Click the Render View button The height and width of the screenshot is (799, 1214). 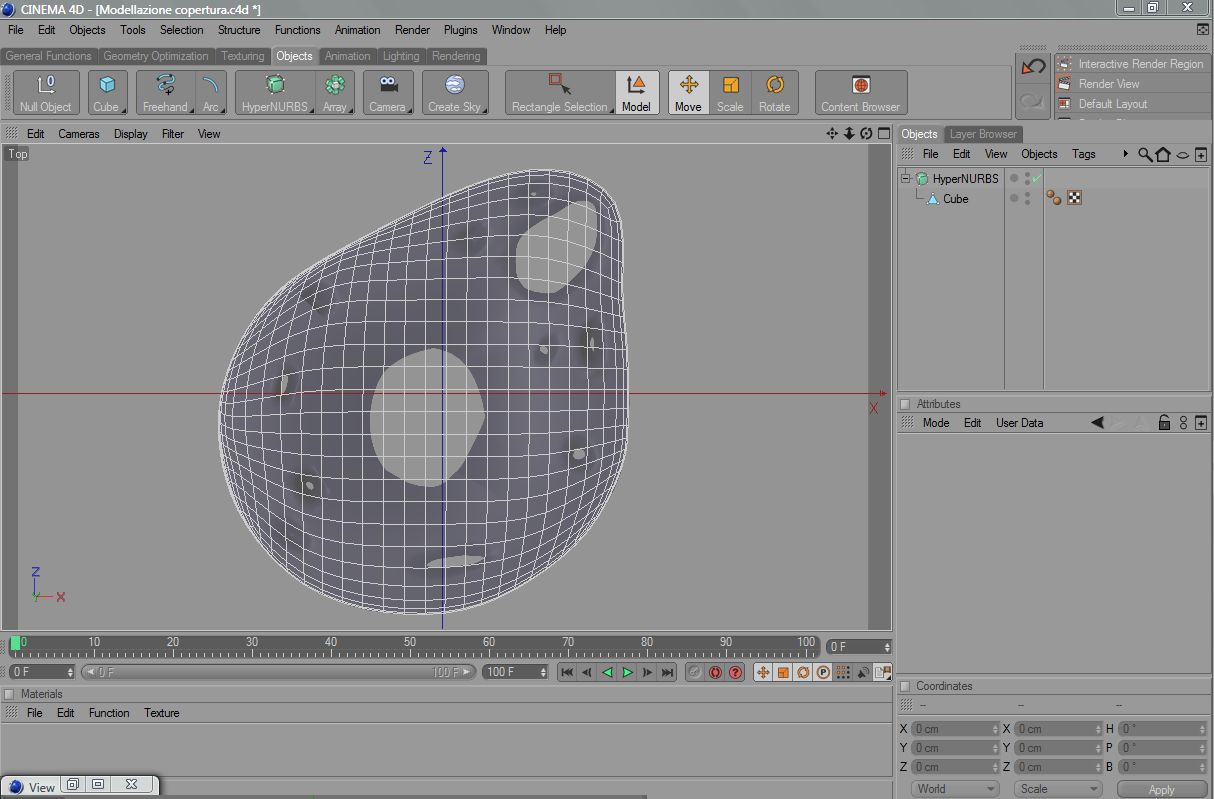tap(1108, 84)
